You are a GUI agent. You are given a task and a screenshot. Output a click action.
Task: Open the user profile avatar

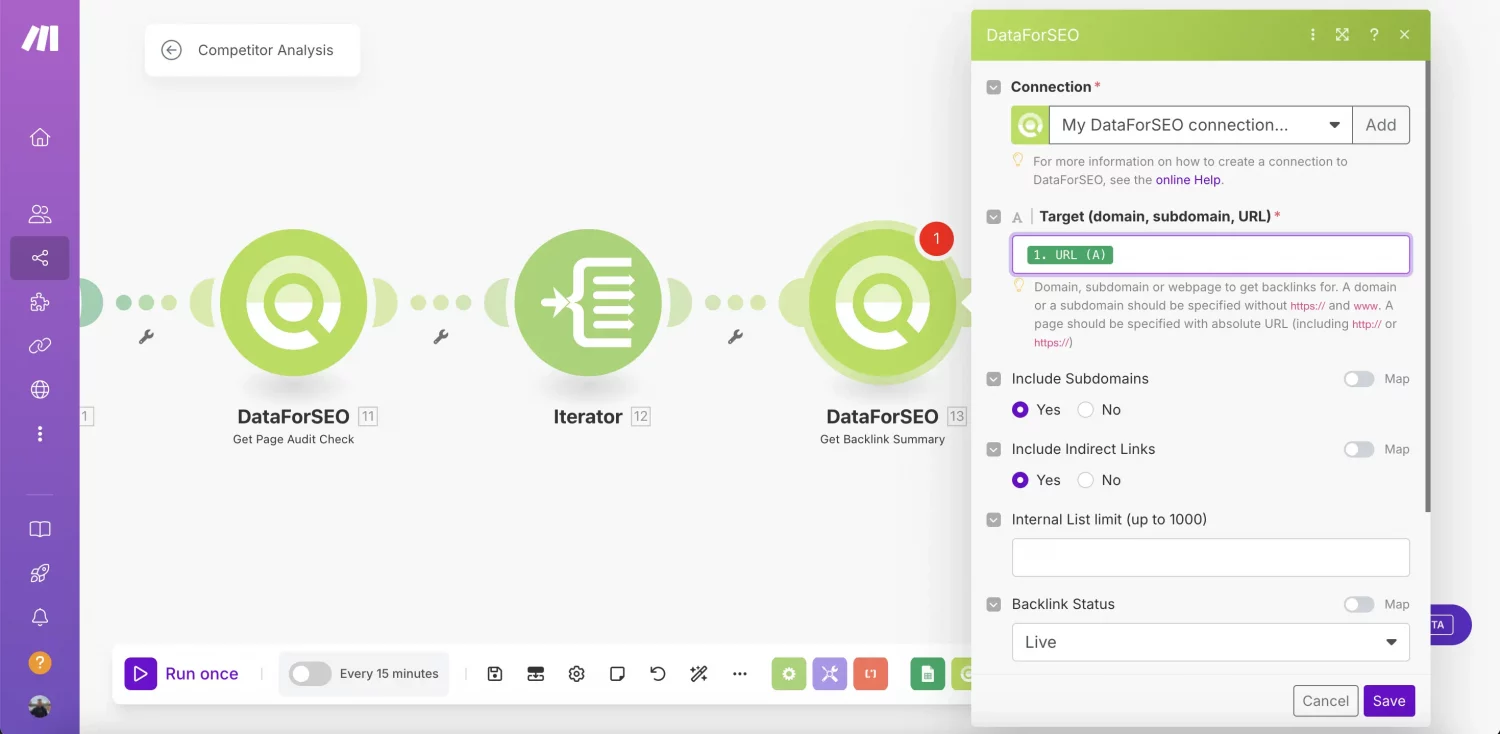[x=40, y=706]
